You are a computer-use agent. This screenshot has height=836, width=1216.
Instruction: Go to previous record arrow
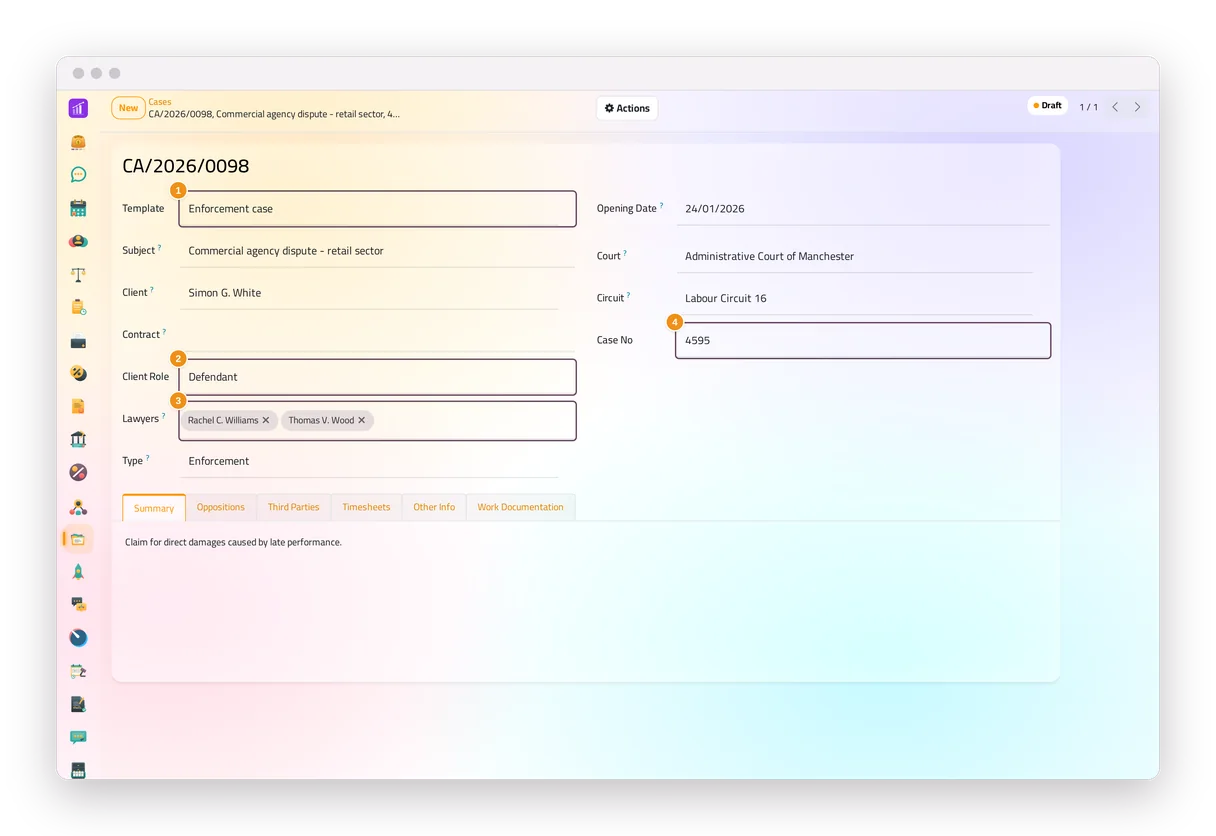[x=1115, y=107]
